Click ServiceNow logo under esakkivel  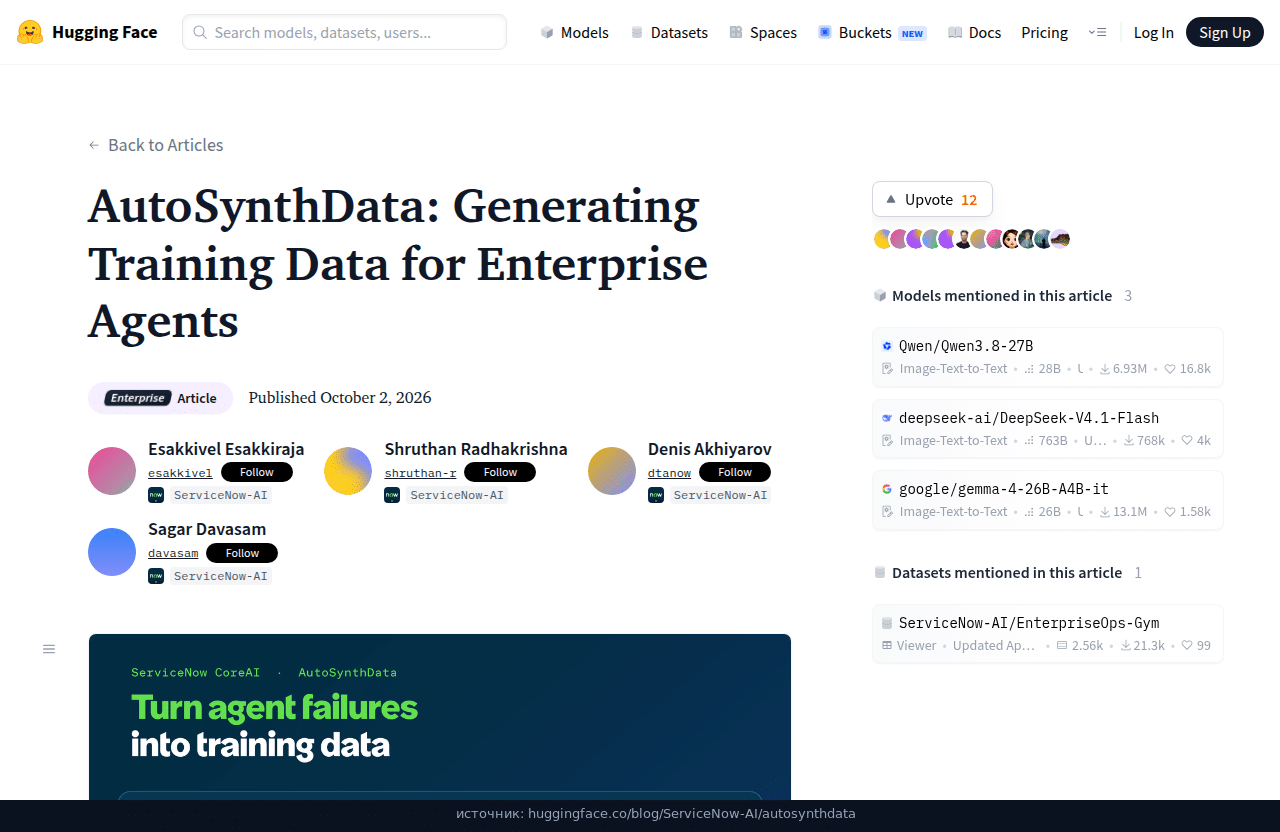[x=156, y=495]
